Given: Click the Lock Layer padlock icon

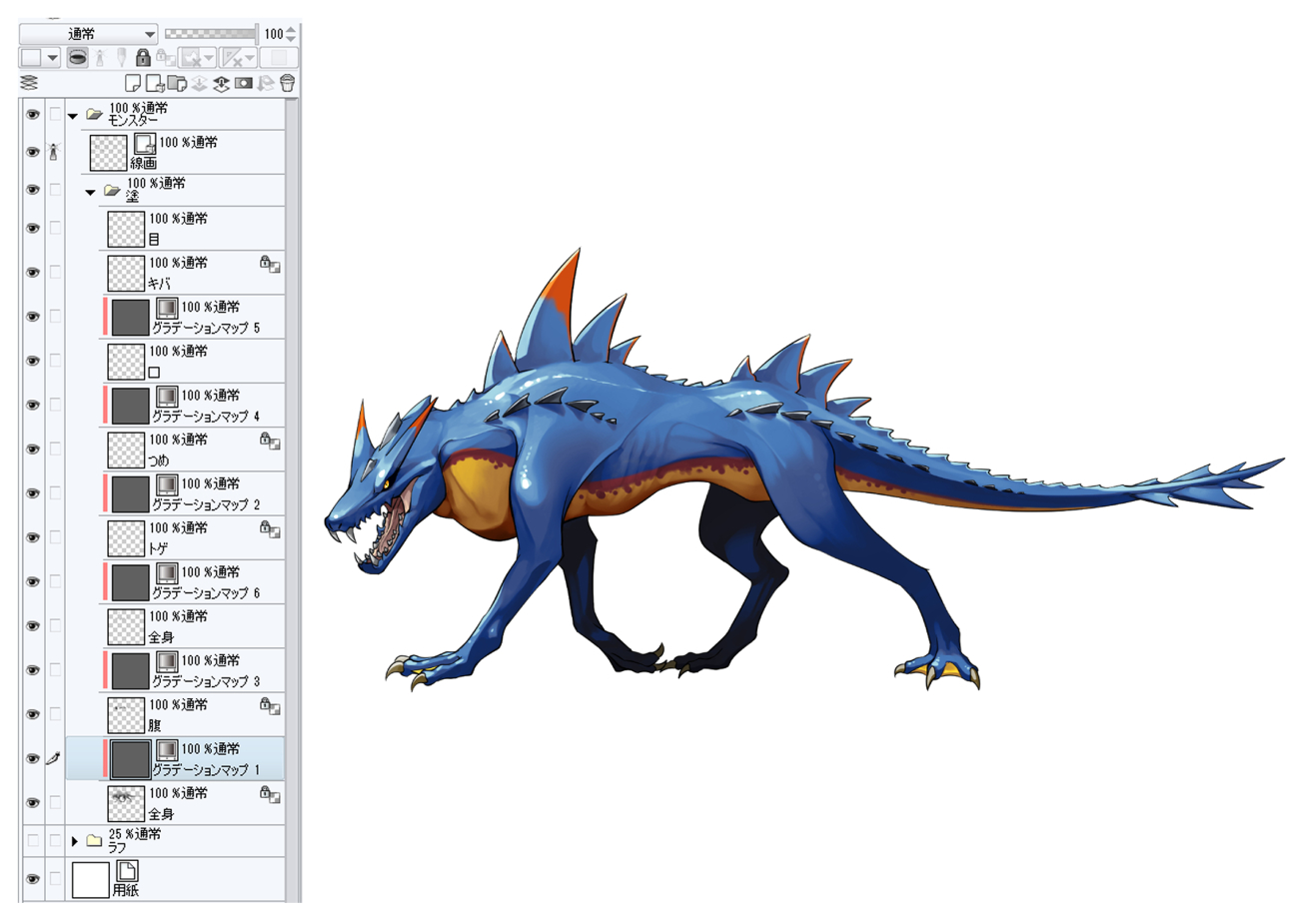Looking at the screenshot, I should pyautogui.click(x=143, y=58).
